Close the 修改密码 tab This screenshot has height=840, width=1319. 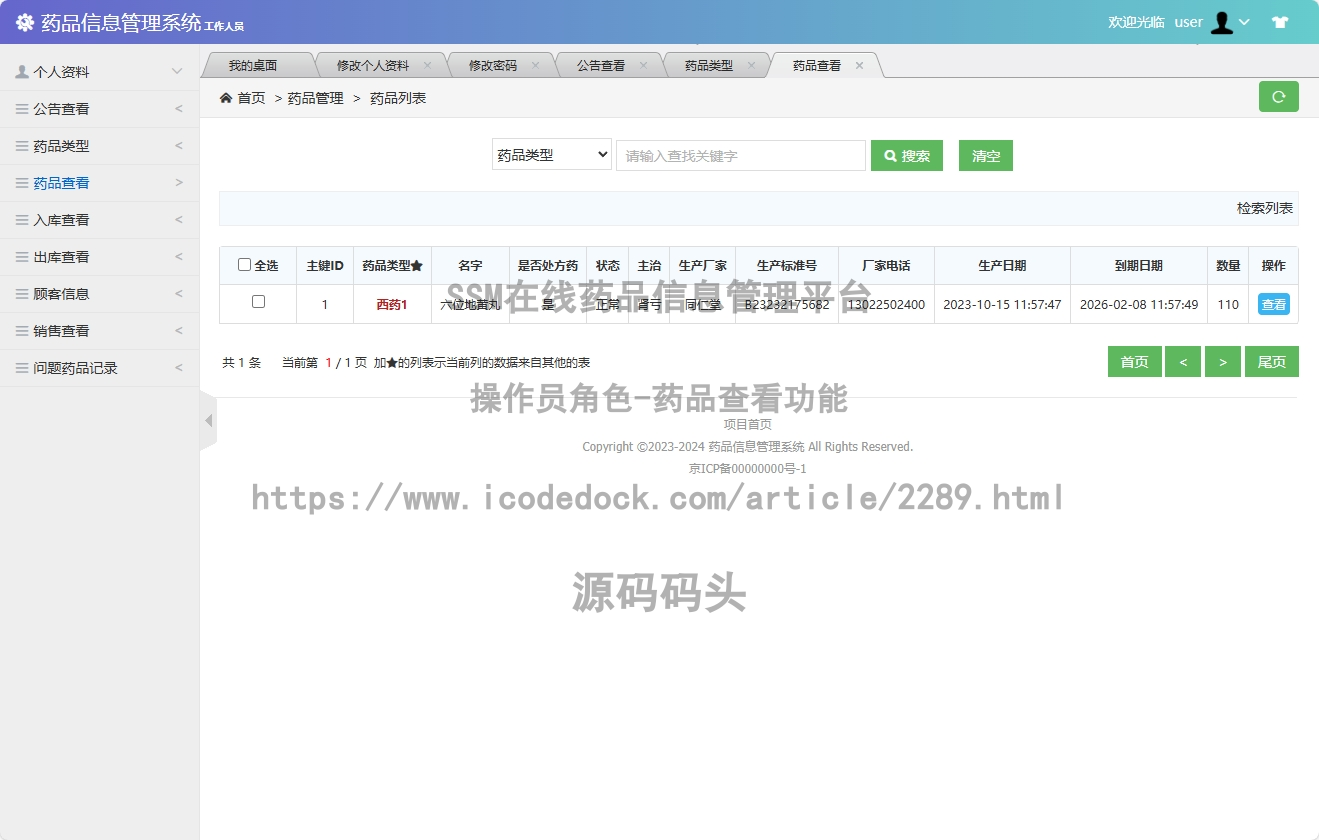[x=535, y=66]
